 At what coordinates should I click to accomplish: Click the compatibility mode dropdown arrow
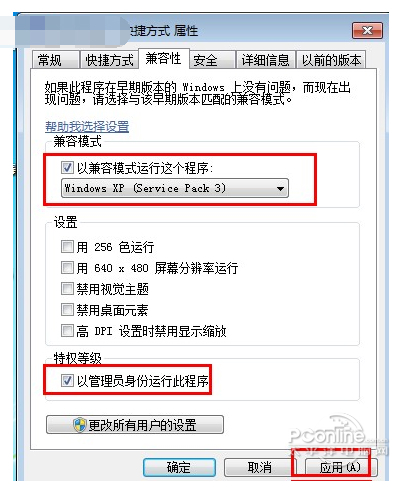tap(280, 189)
